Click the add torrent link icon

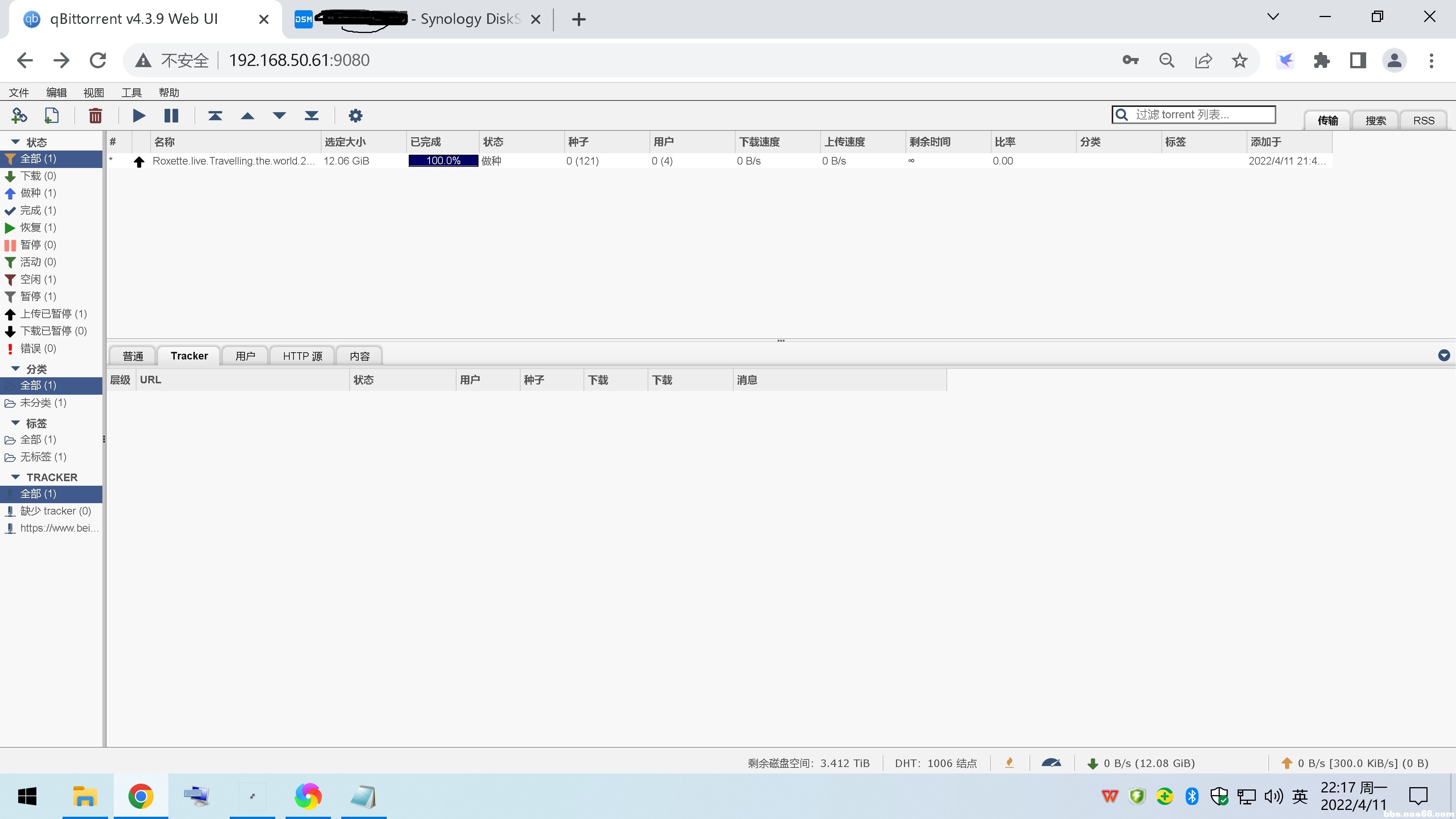click(x=19, y=115)
